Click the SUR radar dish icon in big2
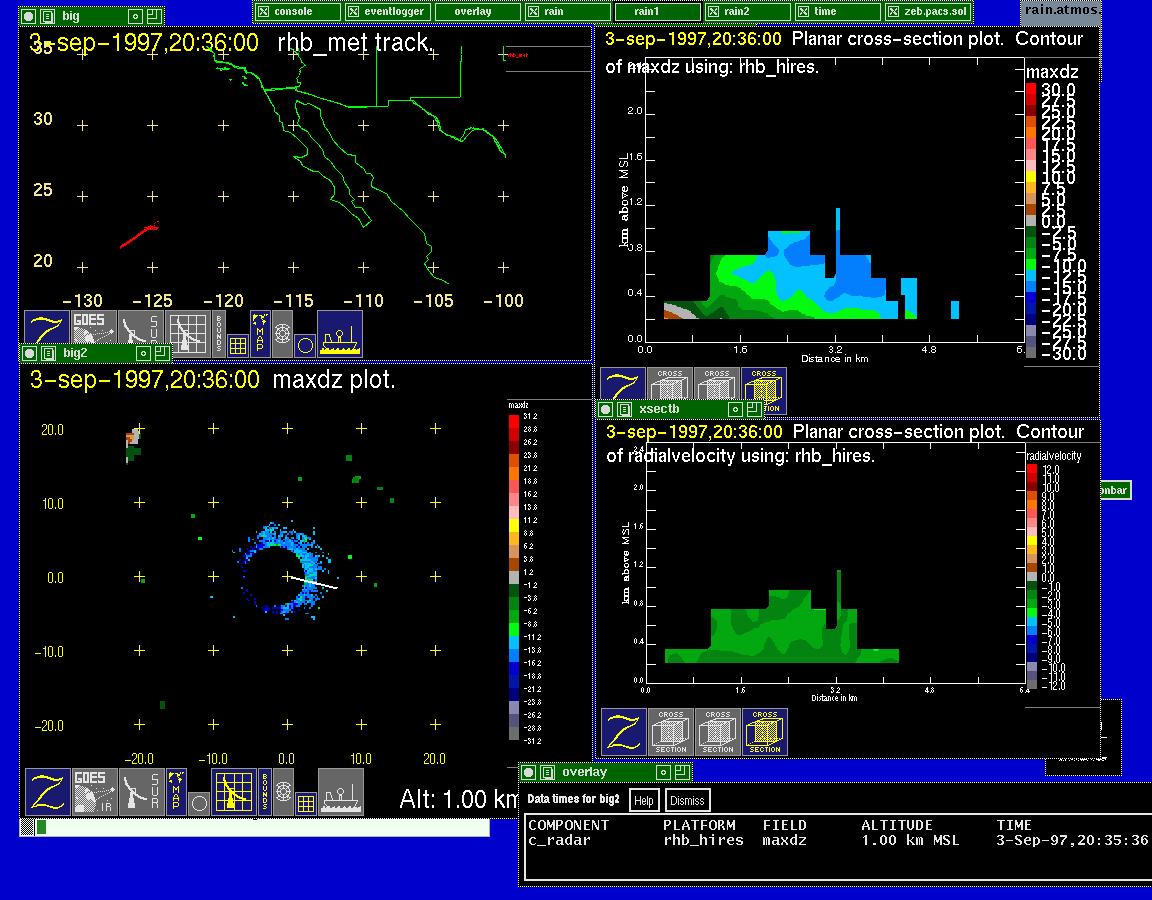Image resolution: width=1152 pixels, height=900 pixels. point(140,790)
